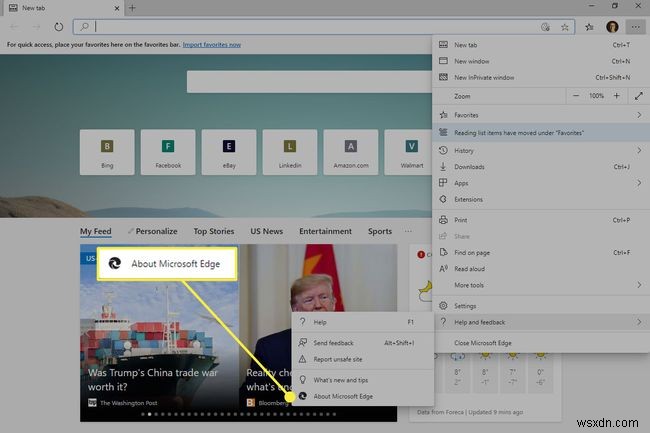Open the China trade war story headline

(153, 380)
